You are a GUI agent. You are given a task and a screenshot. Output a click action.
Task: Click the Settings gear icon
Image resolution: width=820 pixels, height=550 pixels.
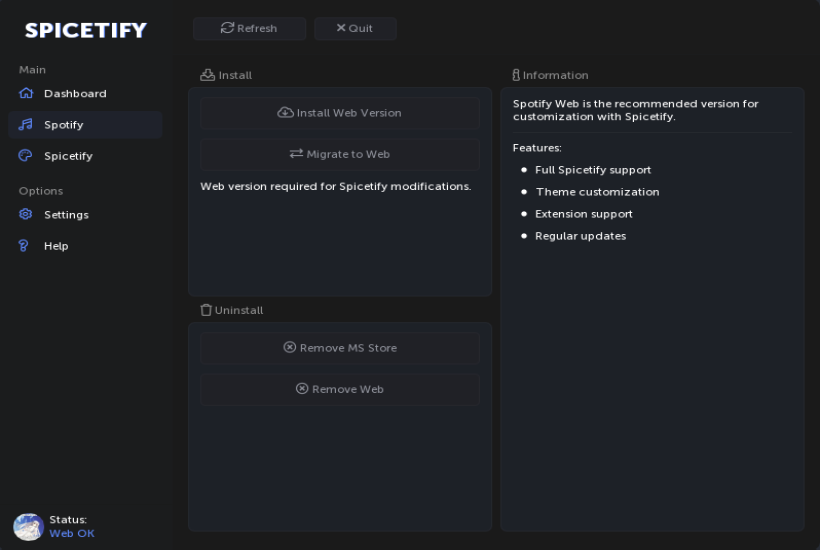25,214
